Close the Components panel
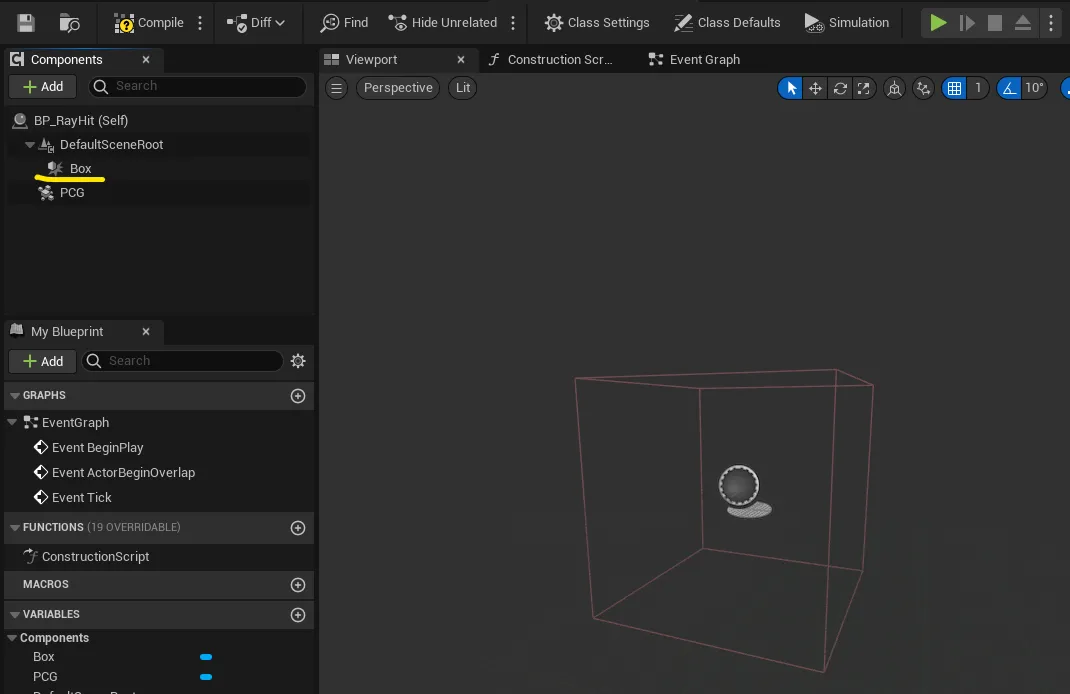 pos(145,59)
